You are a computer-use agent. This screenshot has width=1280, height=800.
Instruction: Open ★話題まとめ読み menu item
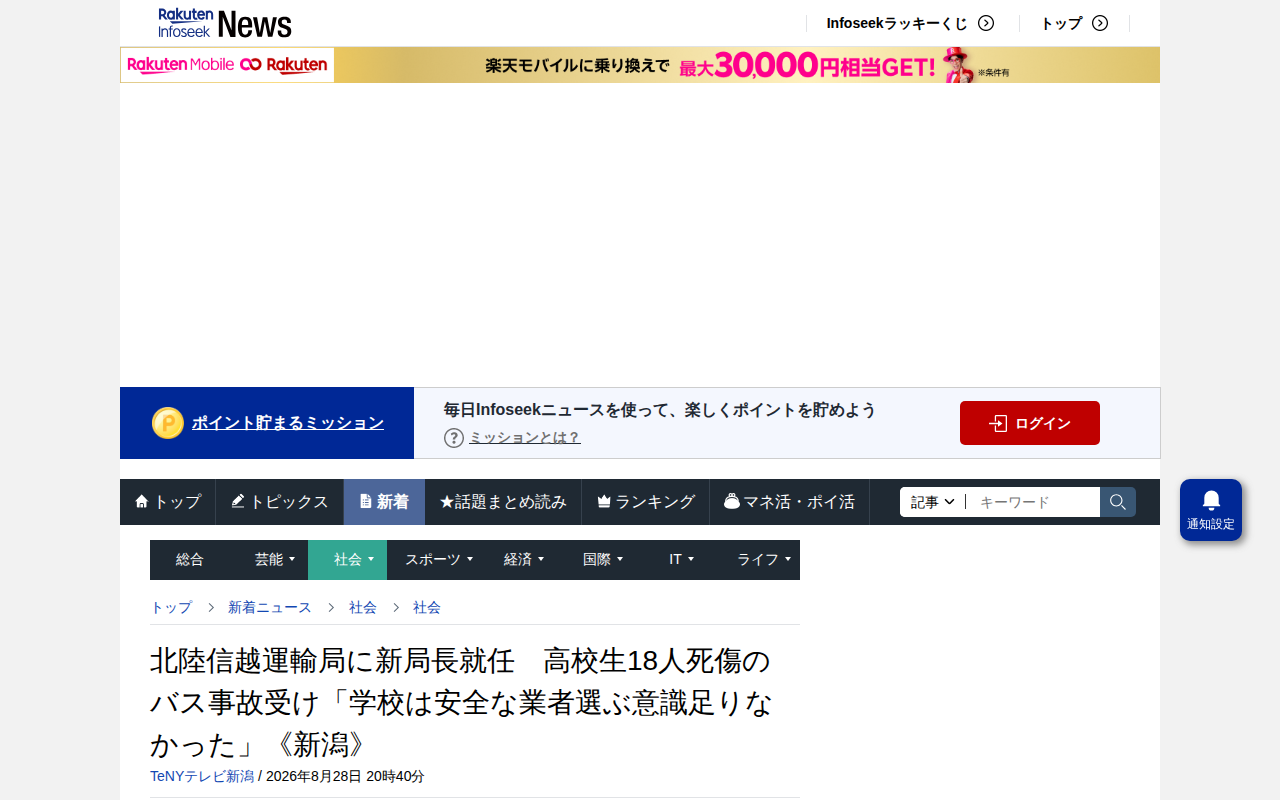coord(503,502)
